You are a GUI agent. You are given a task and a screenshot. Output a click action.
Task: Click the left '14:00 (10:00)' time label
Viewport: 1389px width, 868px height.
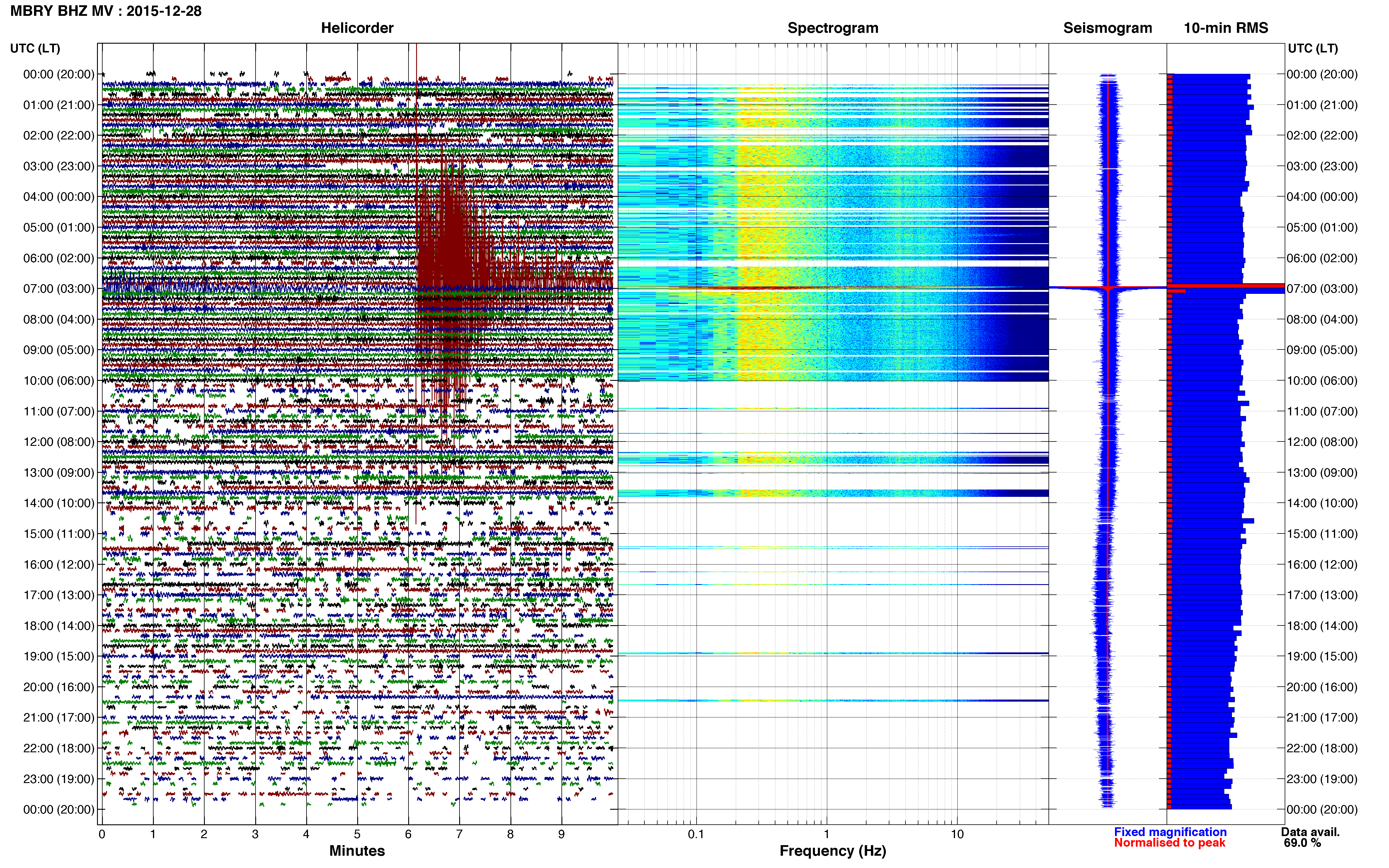coord(59,504)
